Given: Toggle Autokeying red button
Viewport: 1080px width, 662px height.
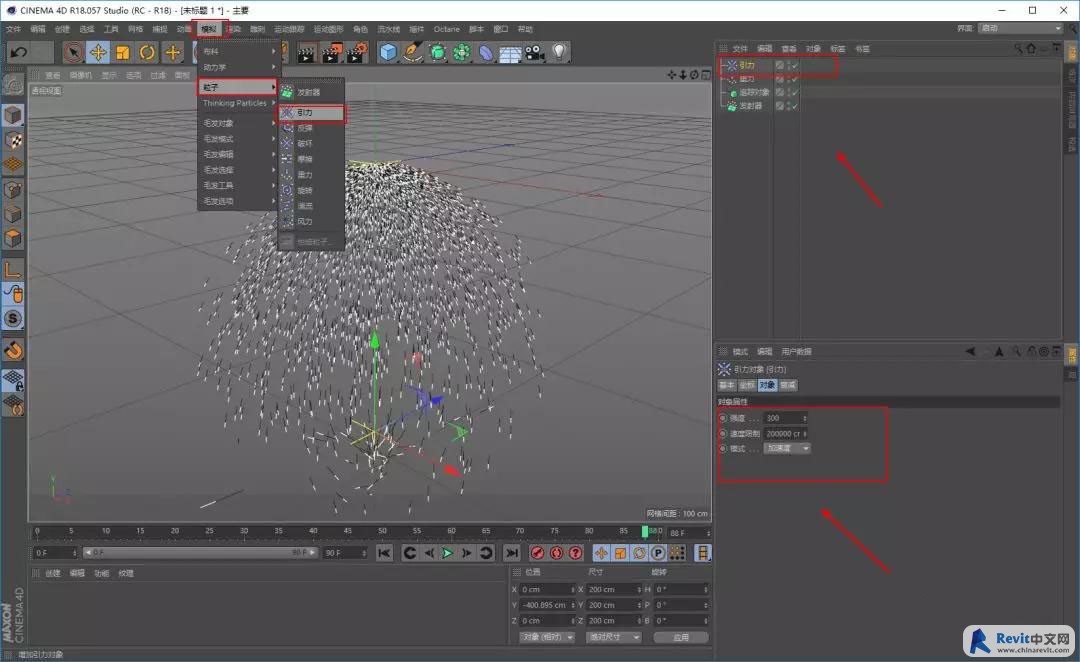Looking at the screenshot, I should (557, 553).
